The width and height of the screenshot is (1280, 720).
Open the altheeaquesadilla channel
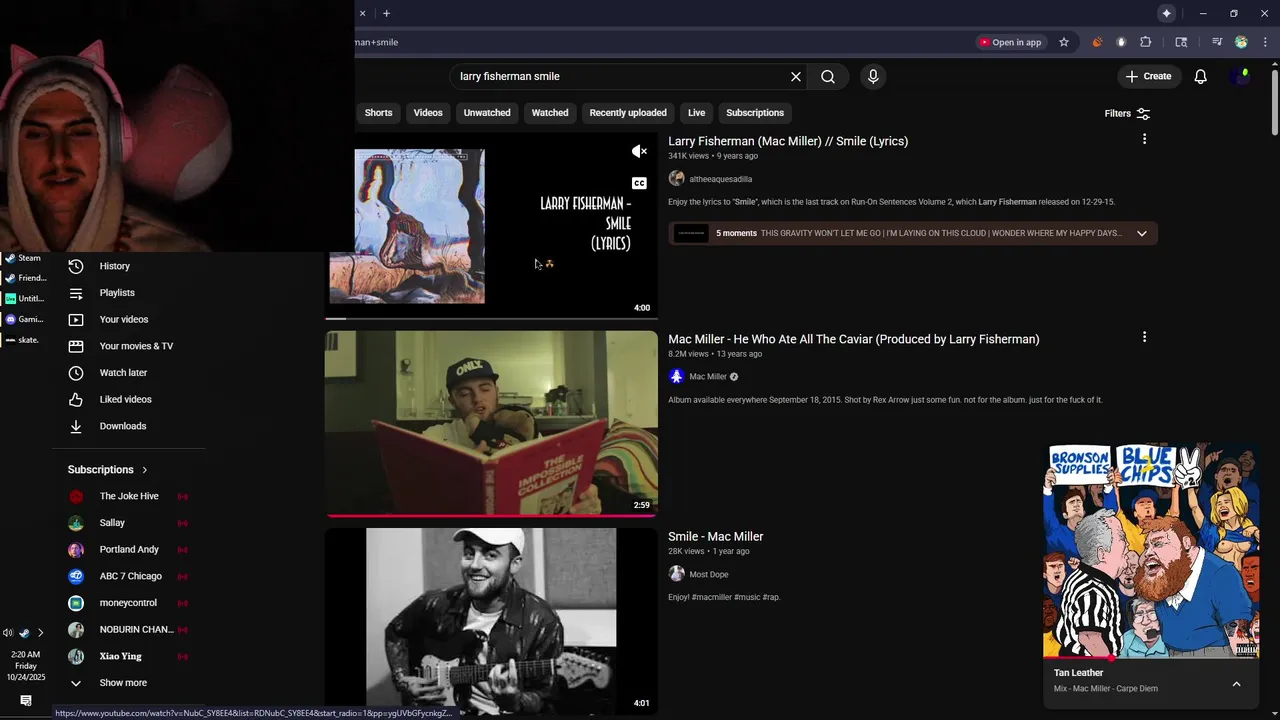click(x=720, y=179)
